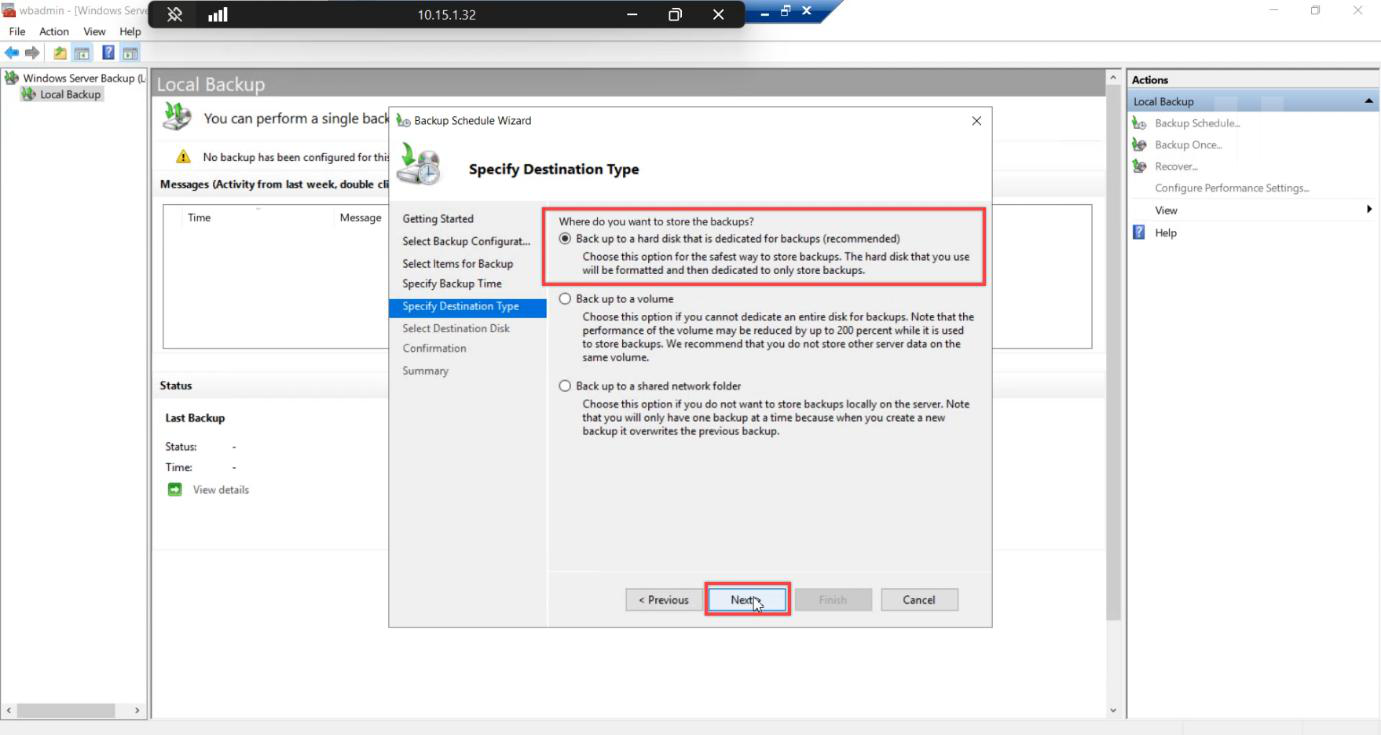
Task: Click down arrow of main pane vertical scrollbar
Action: 1113,711
